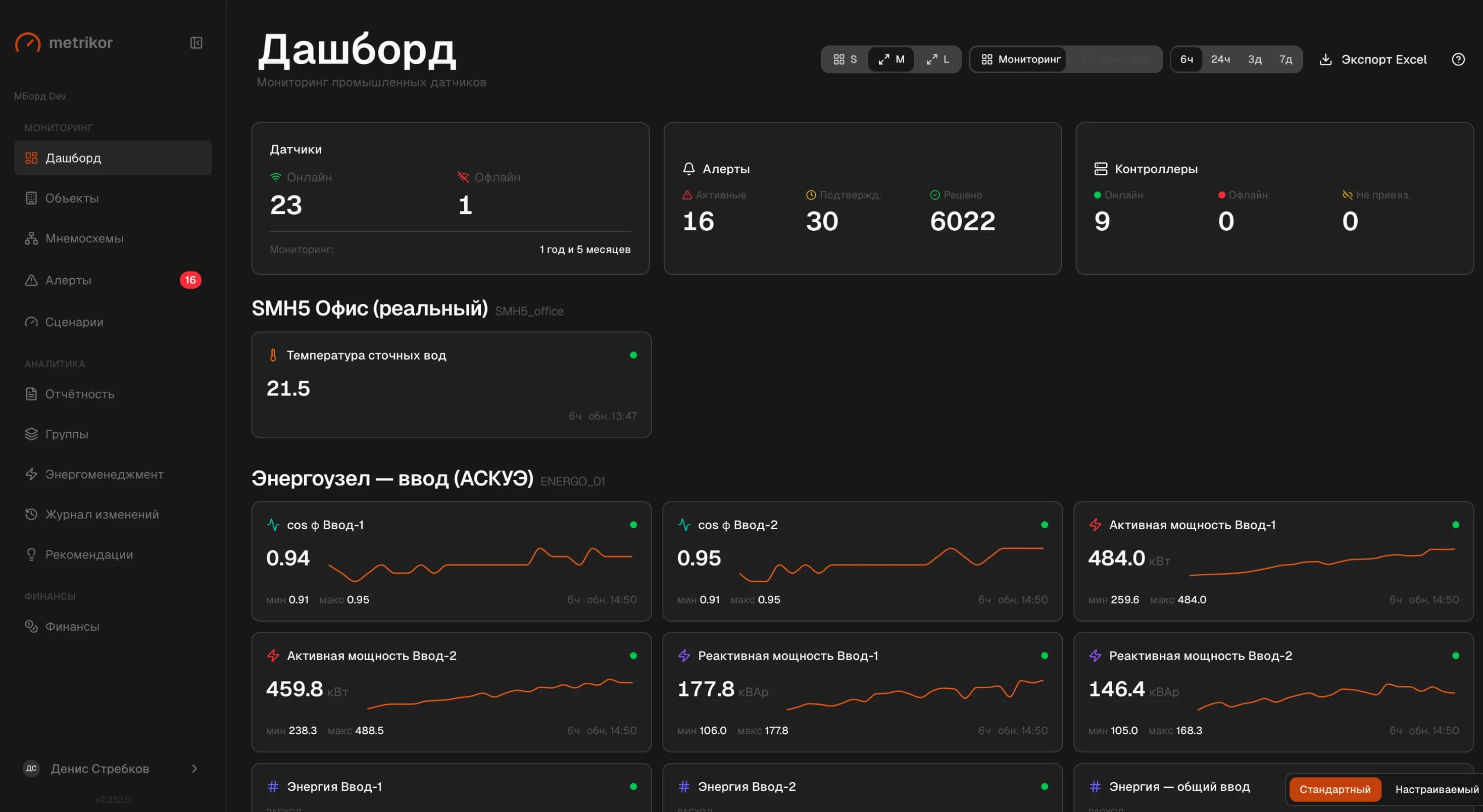The width and height of the screenshot is (1483, 812).
Task: Click the warning triangle beside Активные alerts
Action: coord(687,195)
